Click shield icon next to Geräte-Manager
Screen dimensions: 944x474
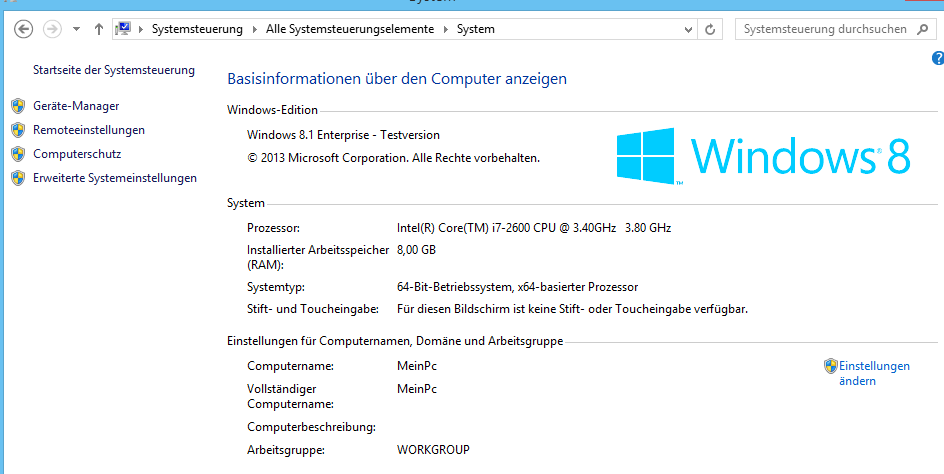pos(18,106)
